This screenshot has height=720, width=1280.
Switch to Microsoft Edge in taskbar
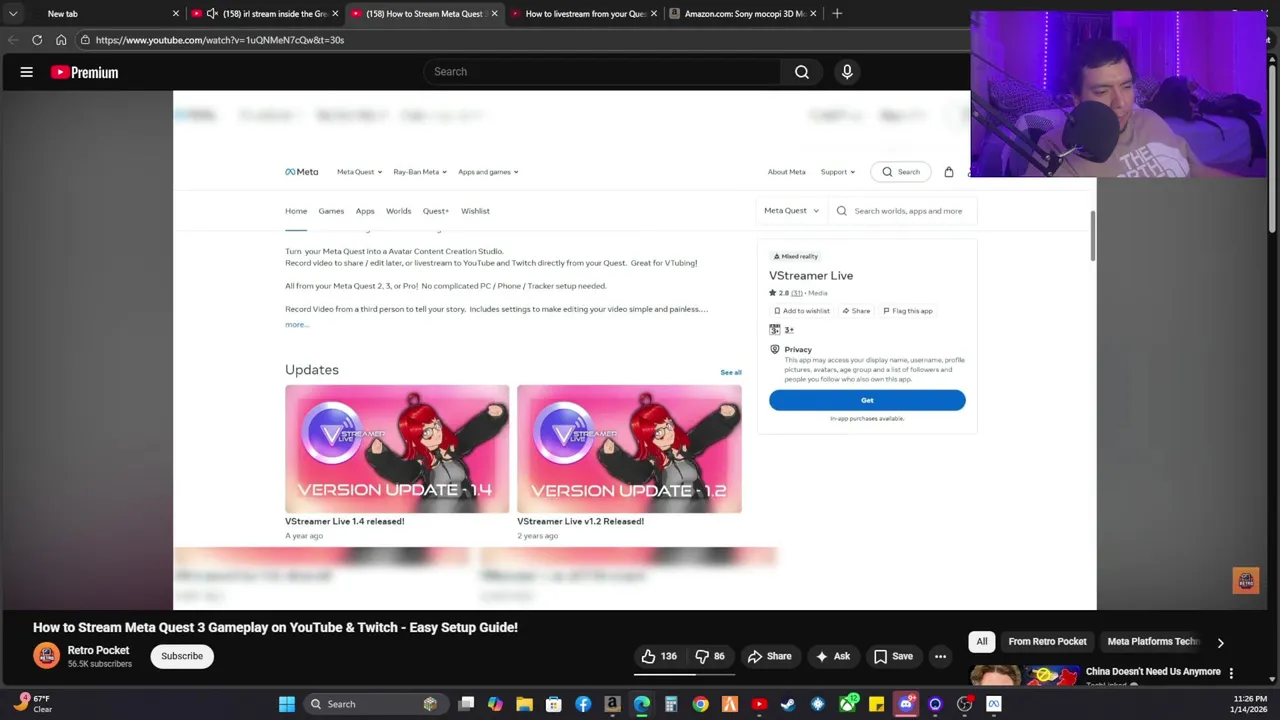642,704
